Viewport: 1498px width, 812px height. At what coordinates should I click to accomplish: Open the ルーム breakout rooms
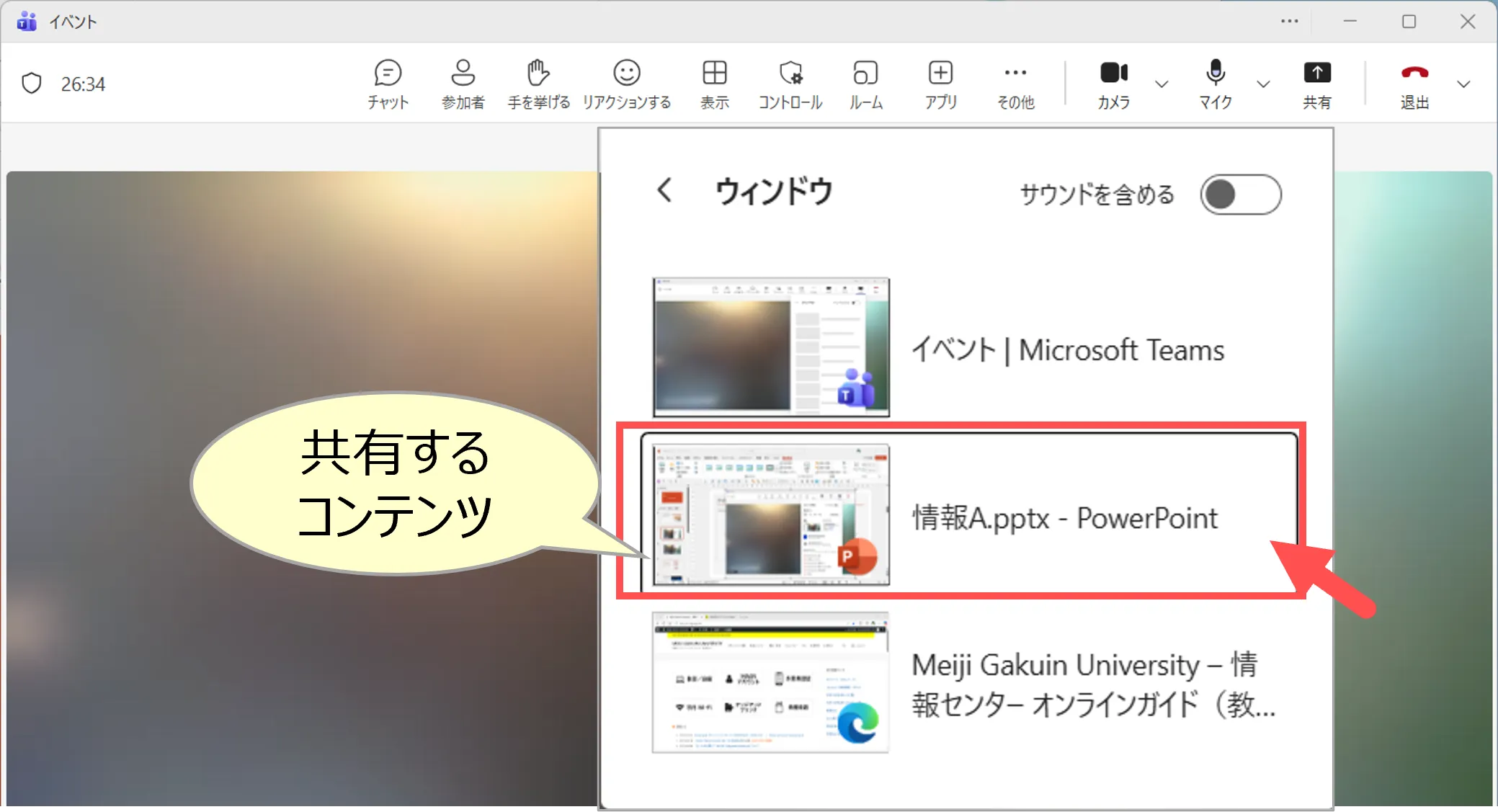[x=865, y=84]
